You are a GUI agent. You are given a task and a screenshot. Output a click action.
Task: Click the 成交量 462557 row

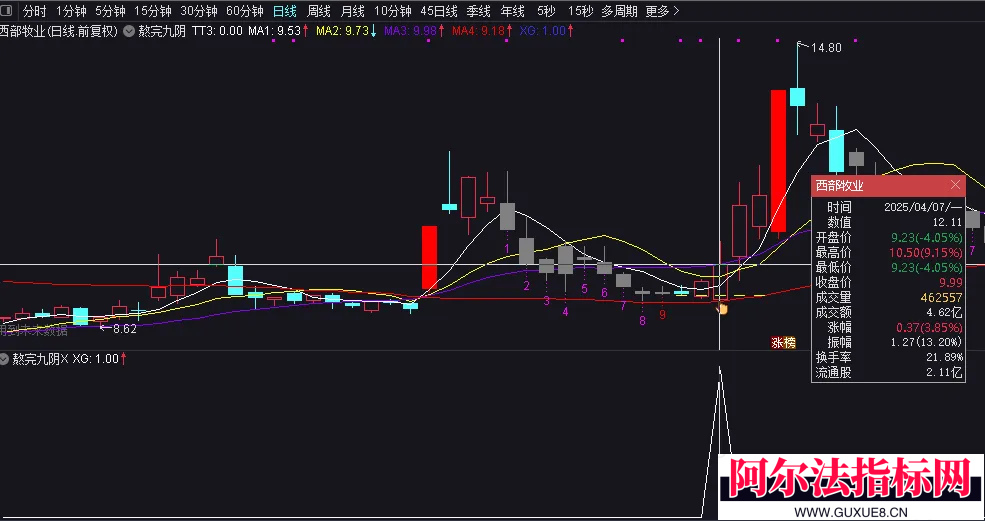(888, 297)
